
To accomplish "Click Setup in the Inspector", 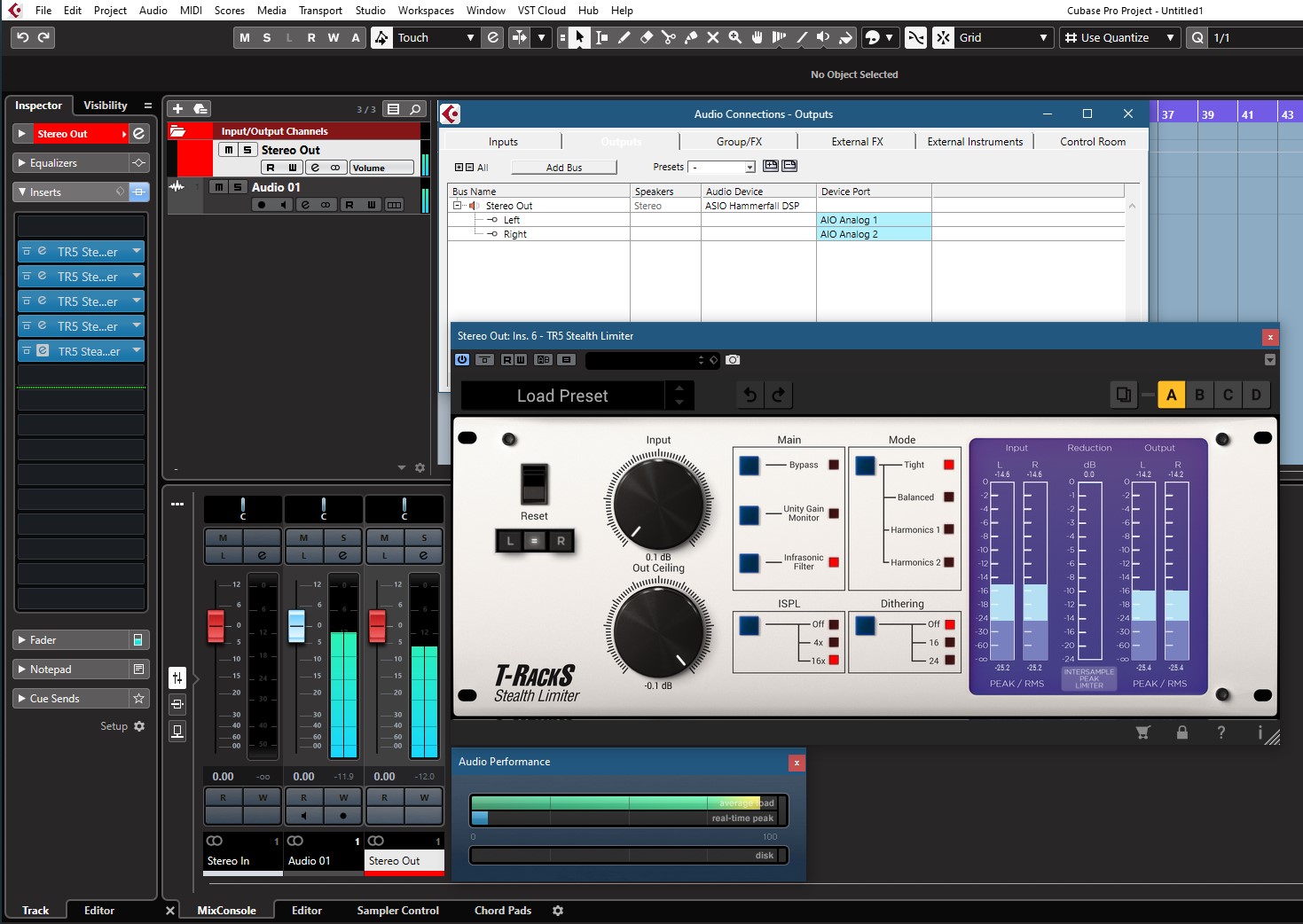I will point(122,726).
